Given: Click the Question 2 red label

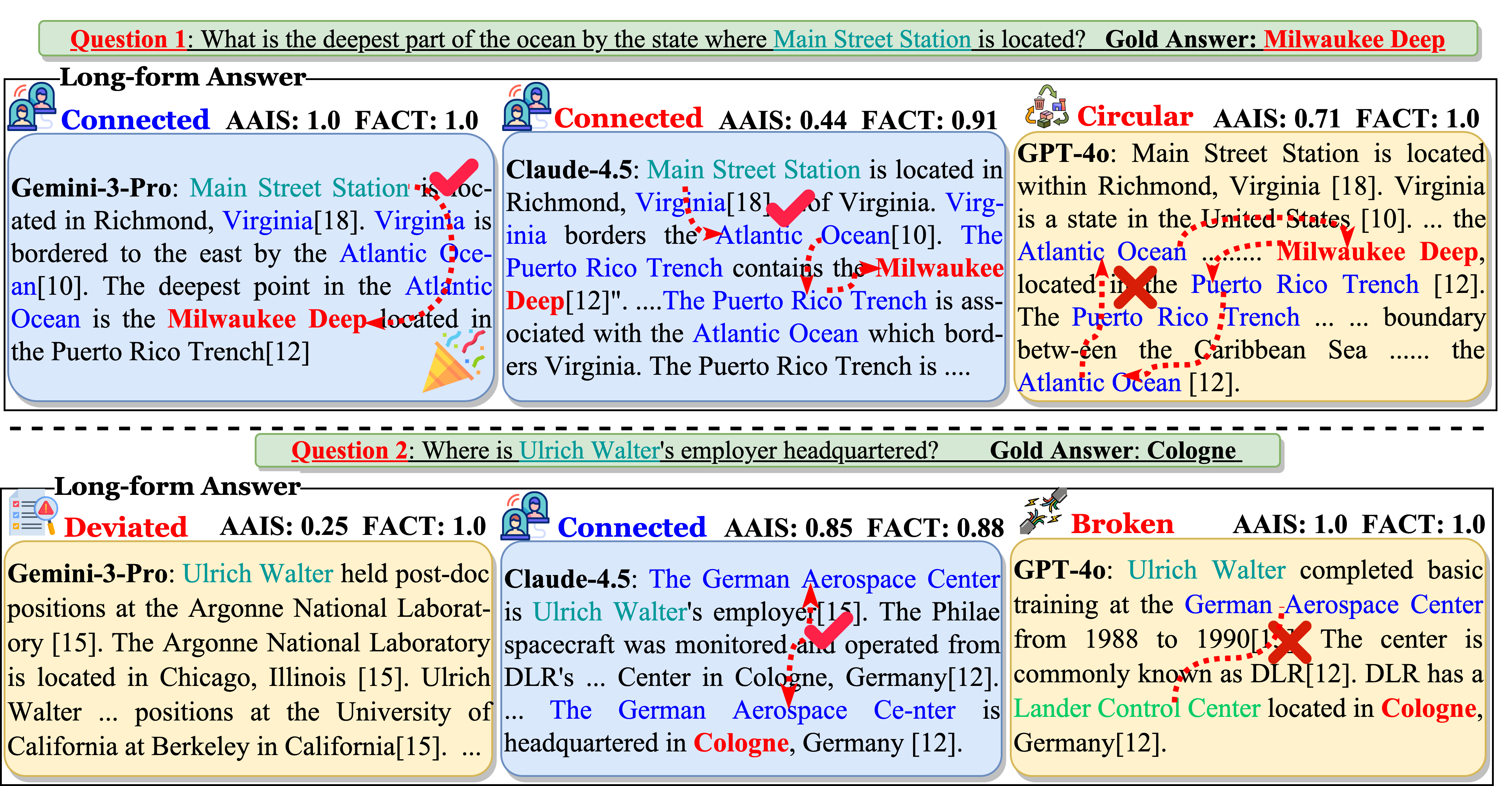Looking at the screenshot, I should click(349, 450).
